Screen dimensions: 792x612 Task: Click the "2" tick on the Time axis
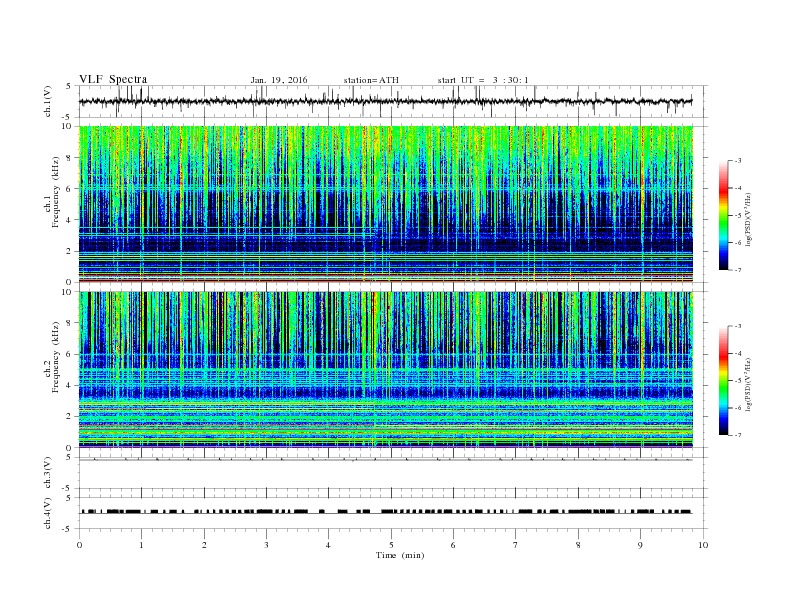tap(204, 545)
